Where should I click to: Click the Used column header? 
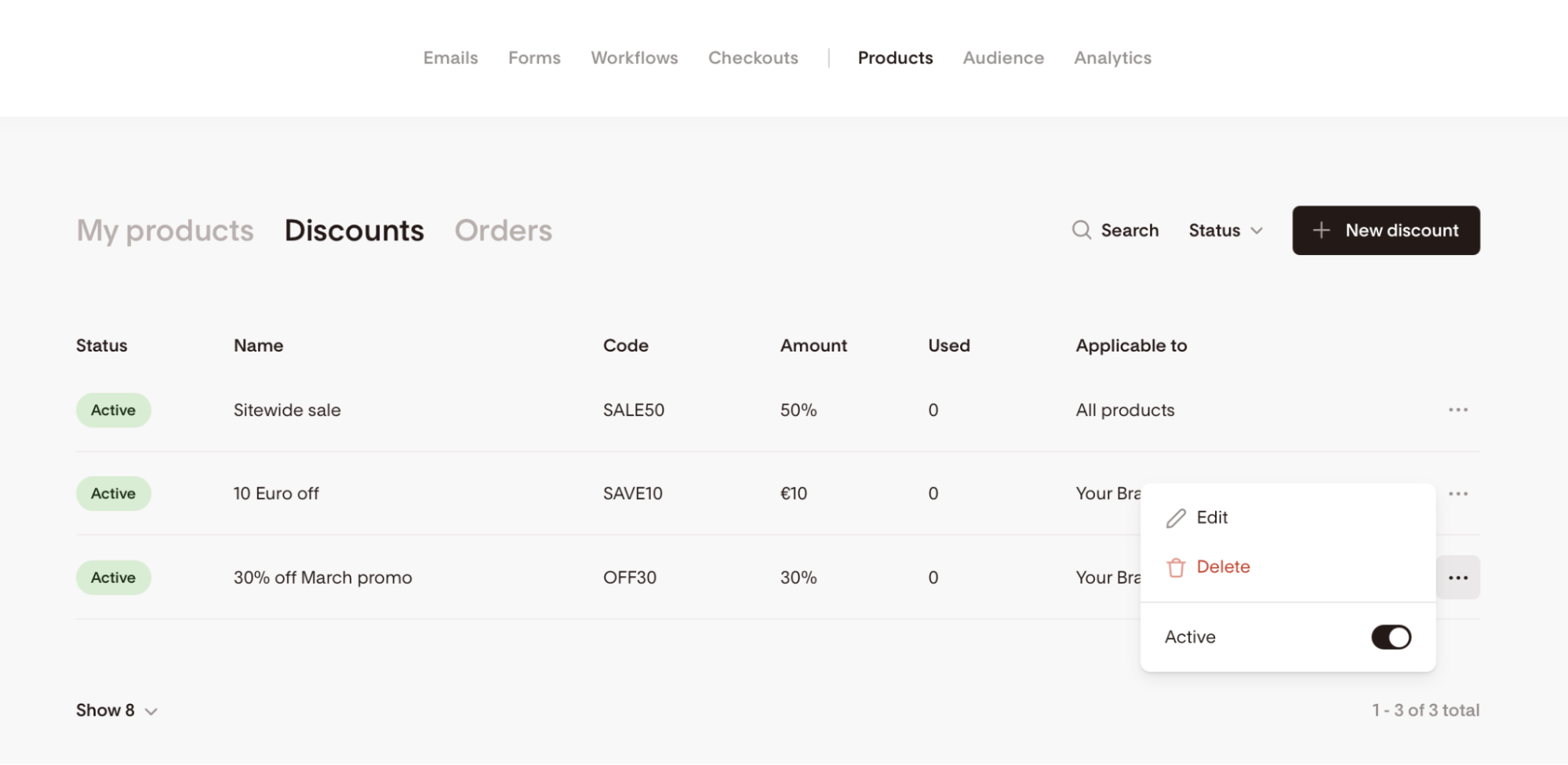click(948, 345)
